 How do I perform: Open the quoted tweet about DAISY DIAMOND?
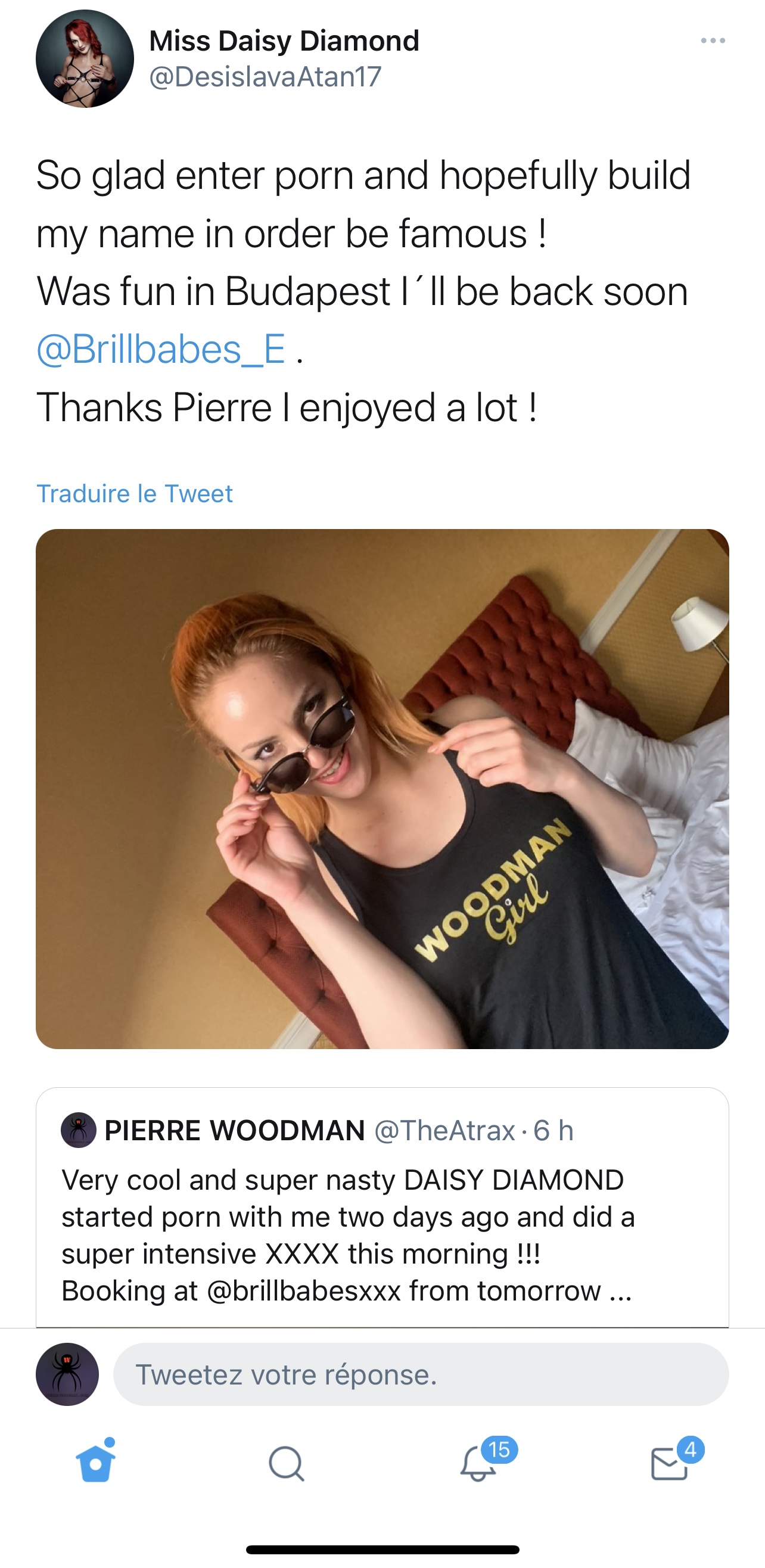(x=347, y=1236)
